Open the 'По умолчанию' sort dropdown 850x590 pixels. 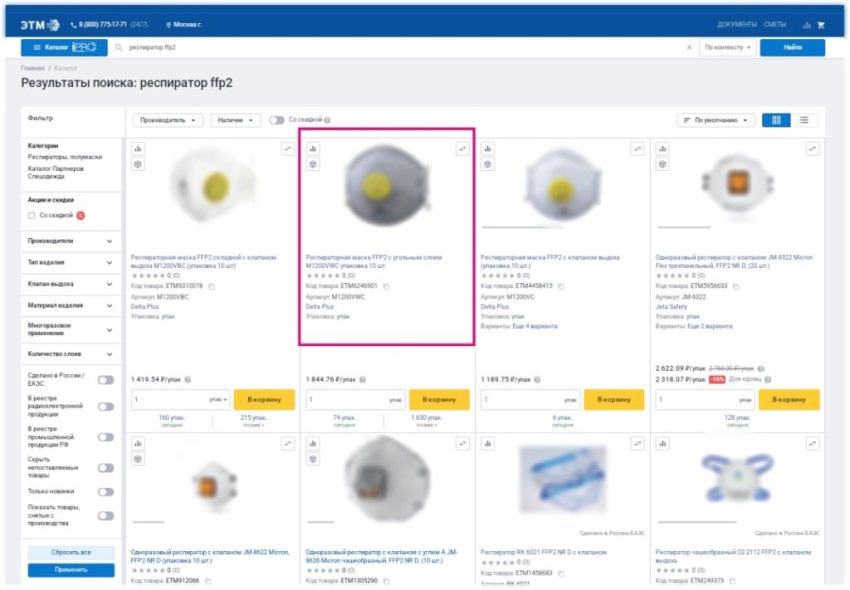coord(716,120)
